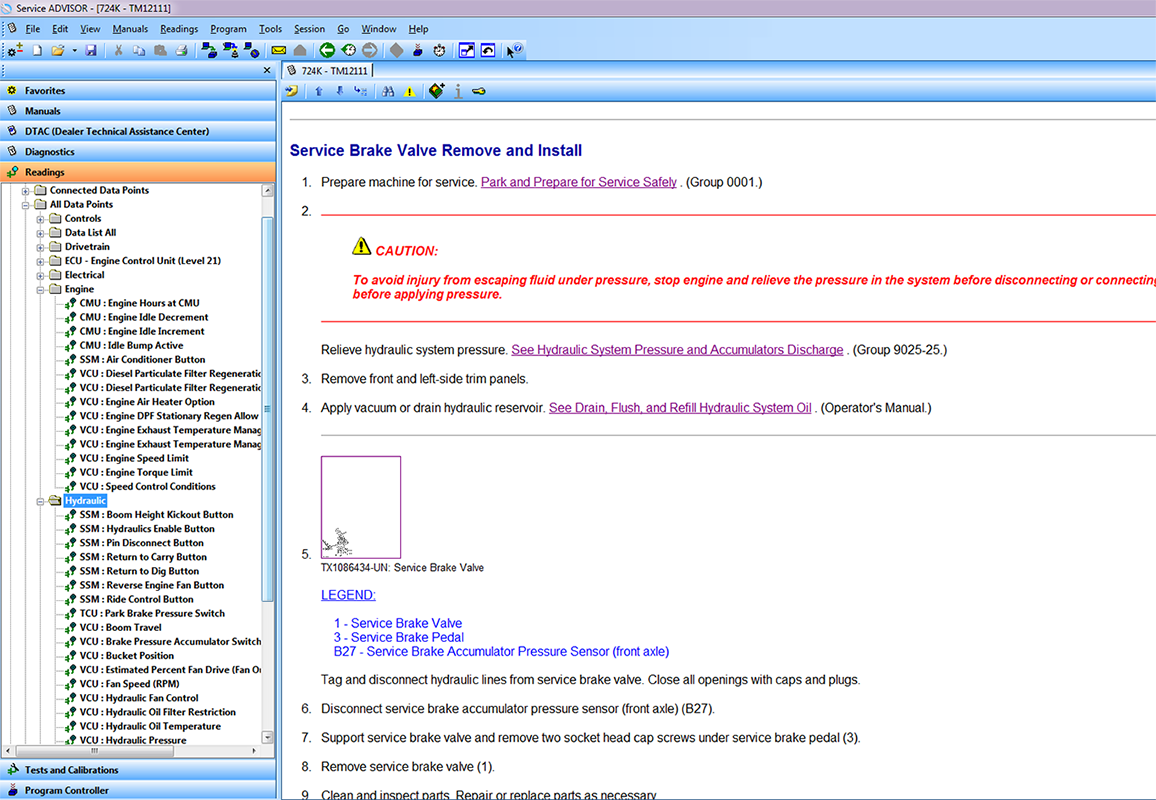
Task: Expand the Controls folder
Action: click(x=41, y=219)
